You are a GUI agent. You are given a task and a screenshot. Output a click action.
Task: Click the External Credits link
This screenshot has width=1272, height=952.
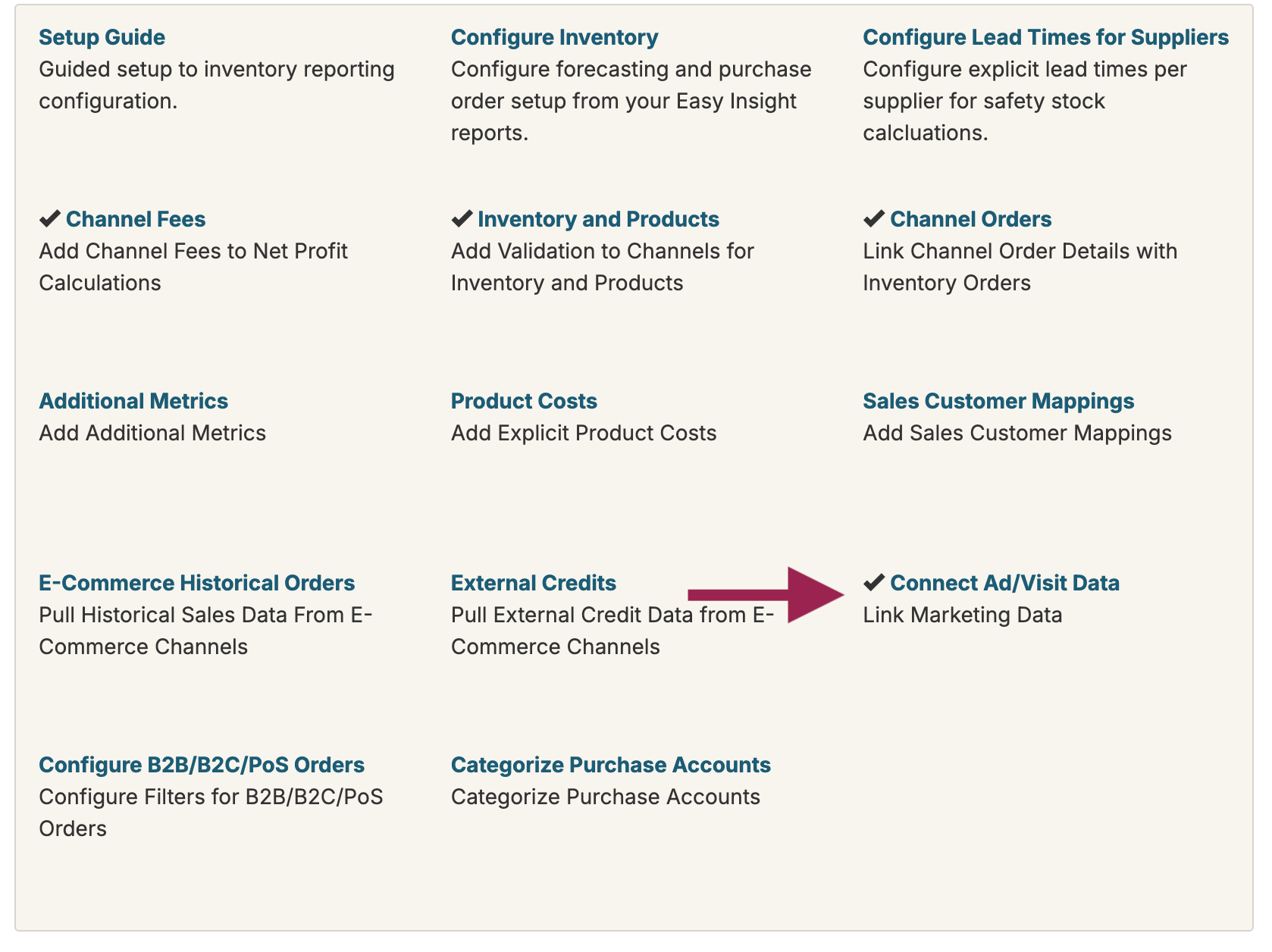click(533, 583)
